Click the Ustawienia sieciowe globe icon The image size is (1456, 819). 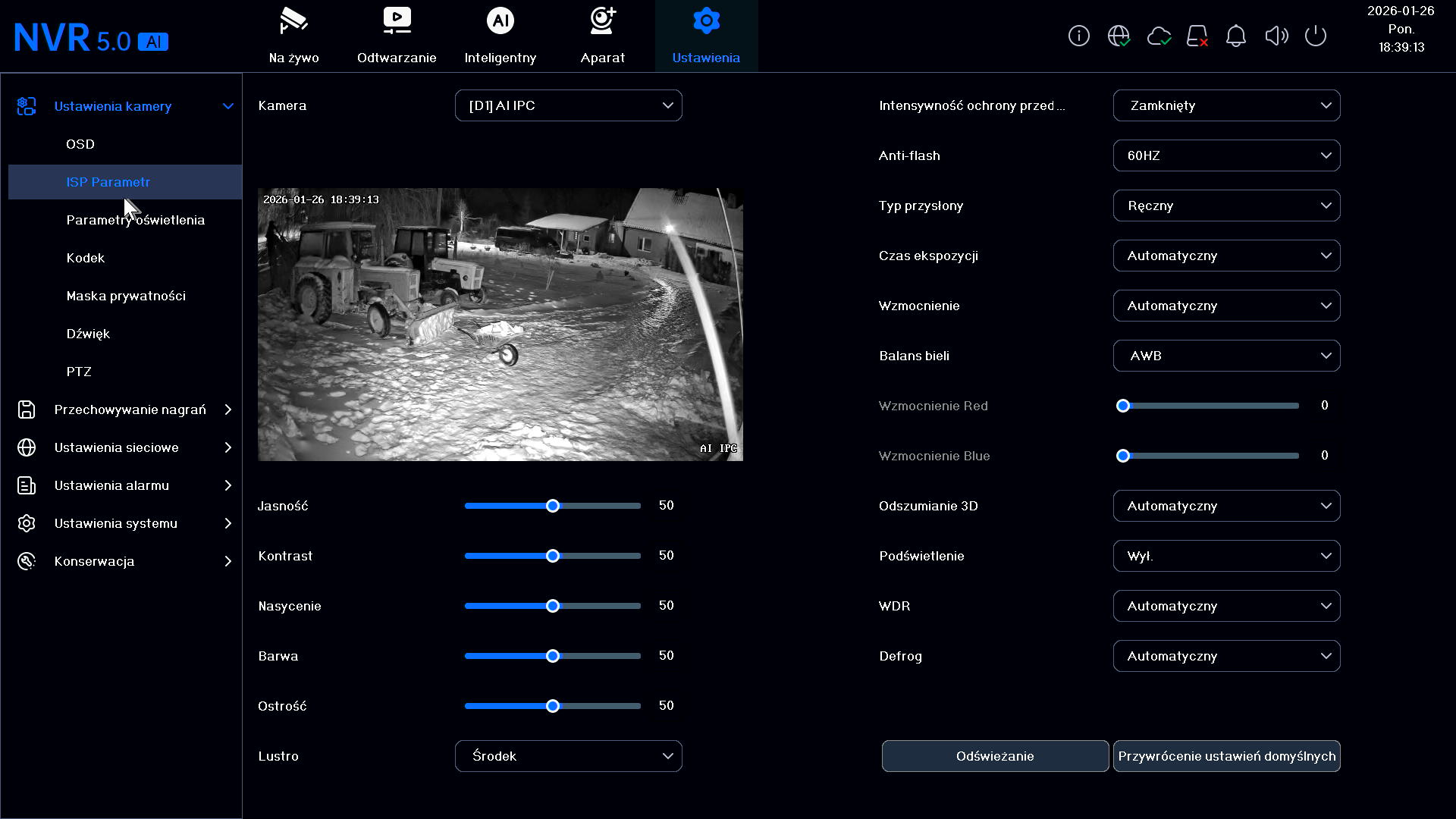tap(27, 447)
